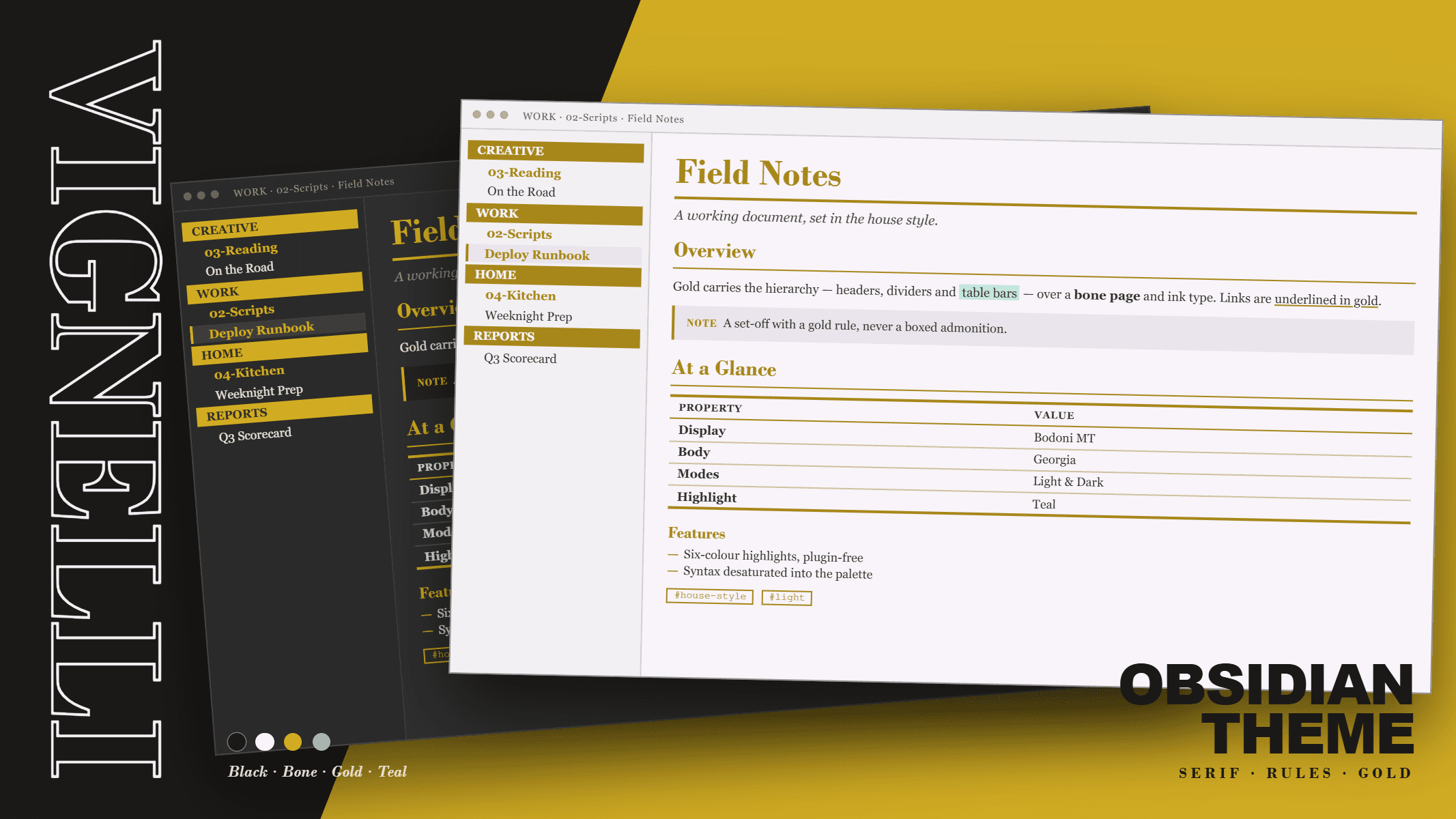Open the CREATIVE folder in light window sidebar

[x=556, y=152]
